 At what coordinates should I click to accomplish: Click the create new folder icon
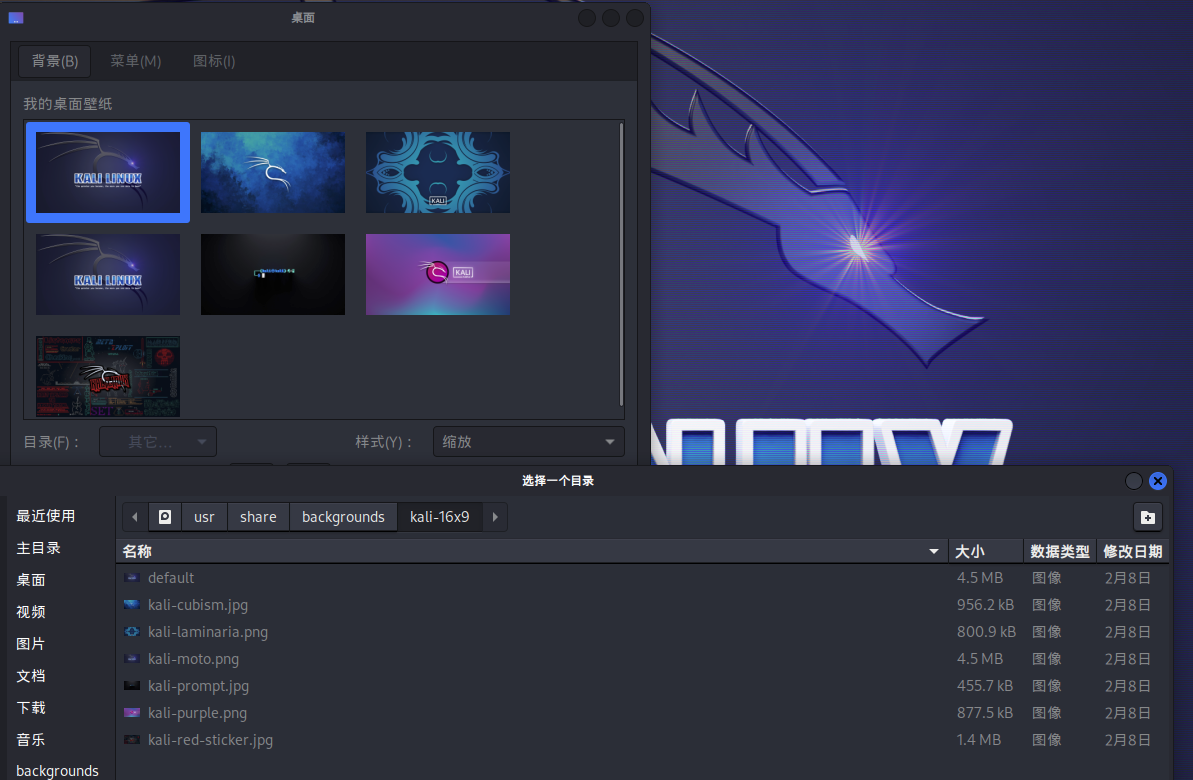(x=1147, y=517)
